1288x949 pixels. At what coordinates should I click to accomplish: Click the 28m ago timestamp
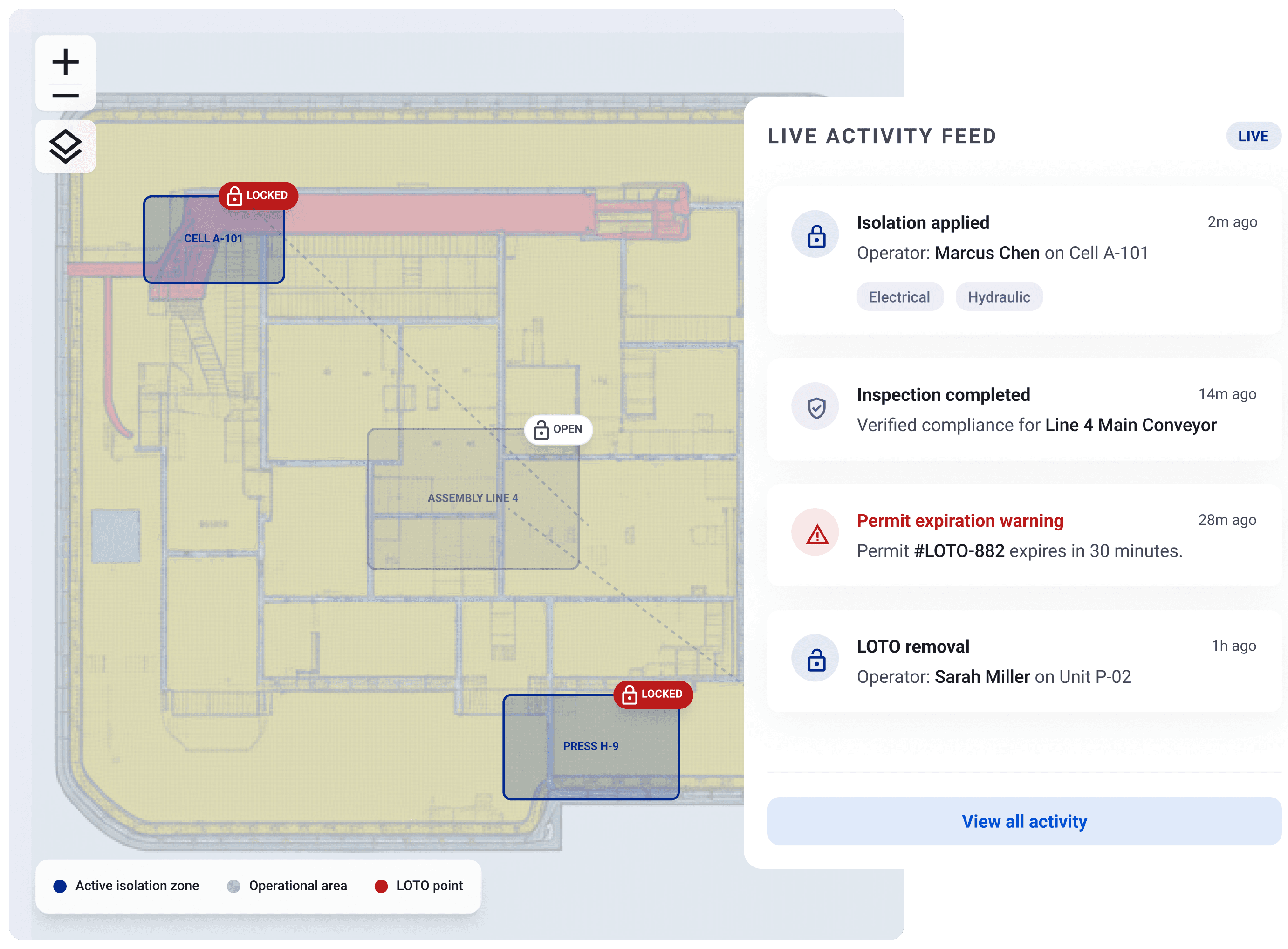pos(1226,521)
